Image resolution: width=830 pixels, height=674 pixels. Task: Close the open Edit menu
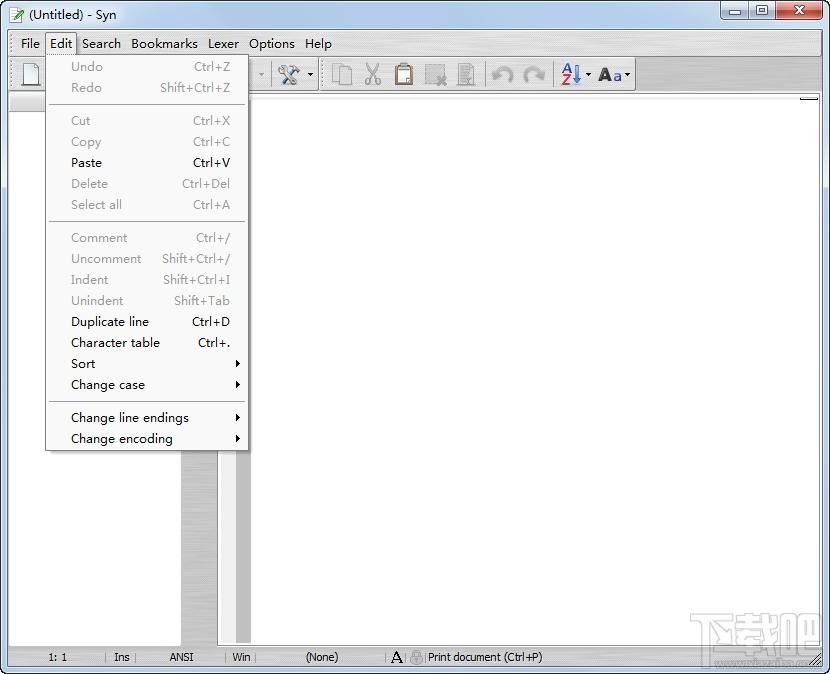61,43
